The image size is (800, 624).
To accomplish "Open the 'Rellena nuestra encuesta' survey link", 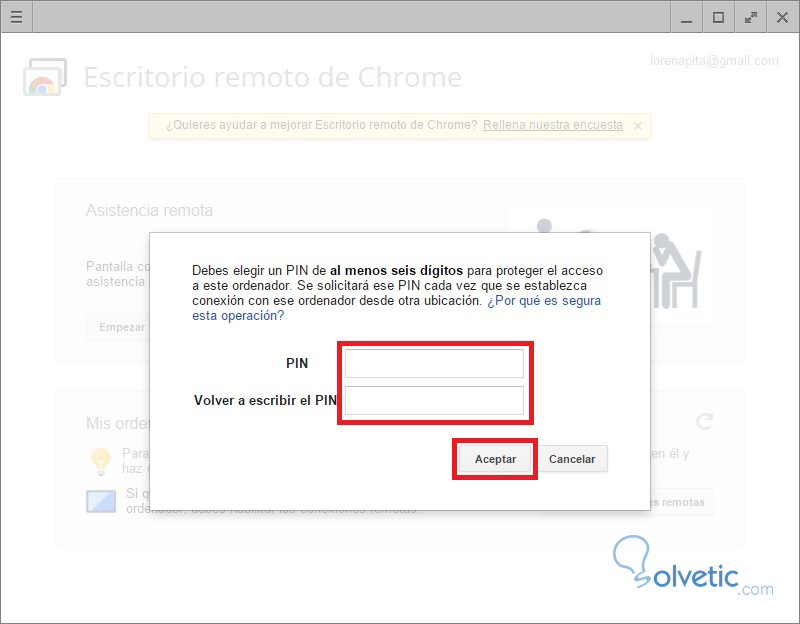I will coord(553,125).
